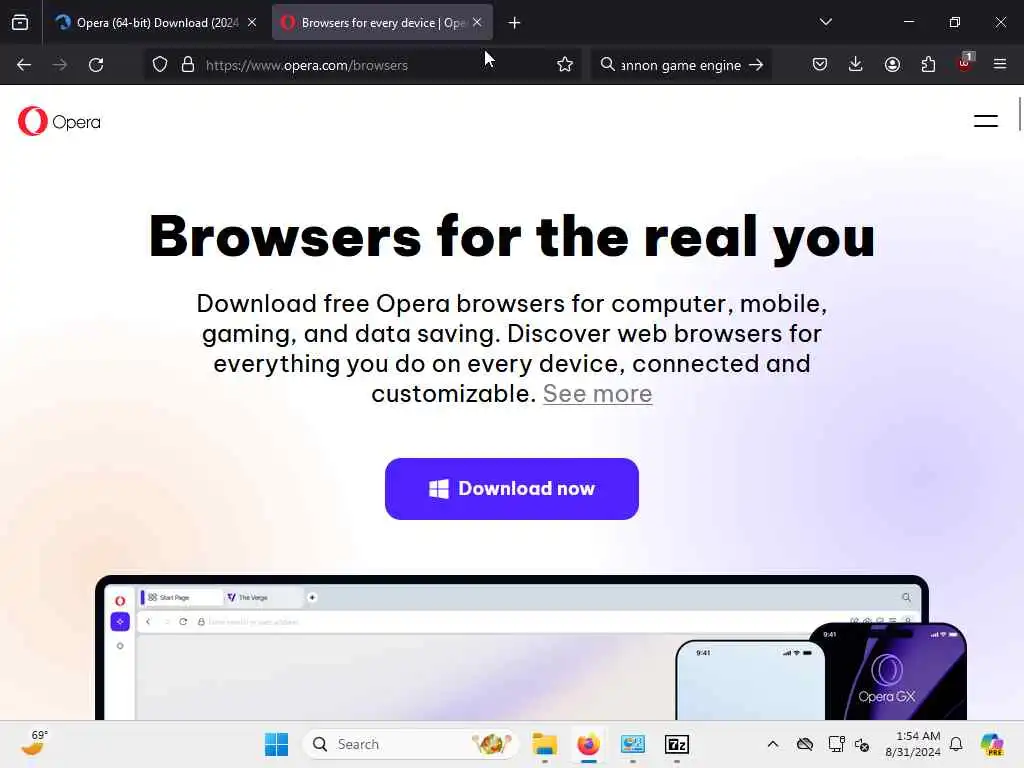Image resolution: width=1024 pixels, height=768 pixels.
Task: Click the Download now button
Action: coord(512,488)
